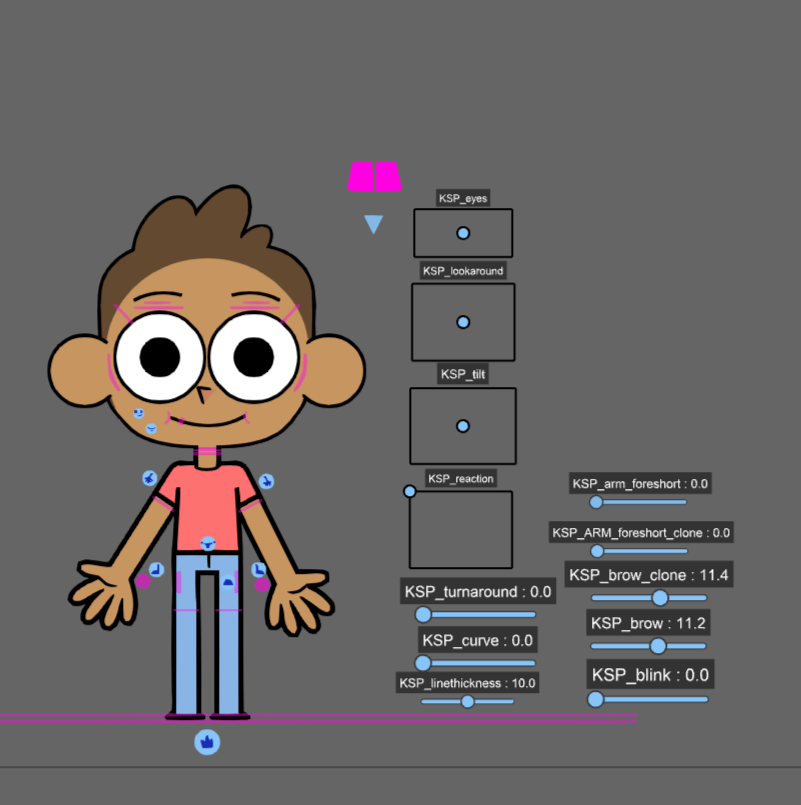Screen dimensions: 801x805
Task: Select the crown master icon below the feet
Action: click(x=207, y=742)
